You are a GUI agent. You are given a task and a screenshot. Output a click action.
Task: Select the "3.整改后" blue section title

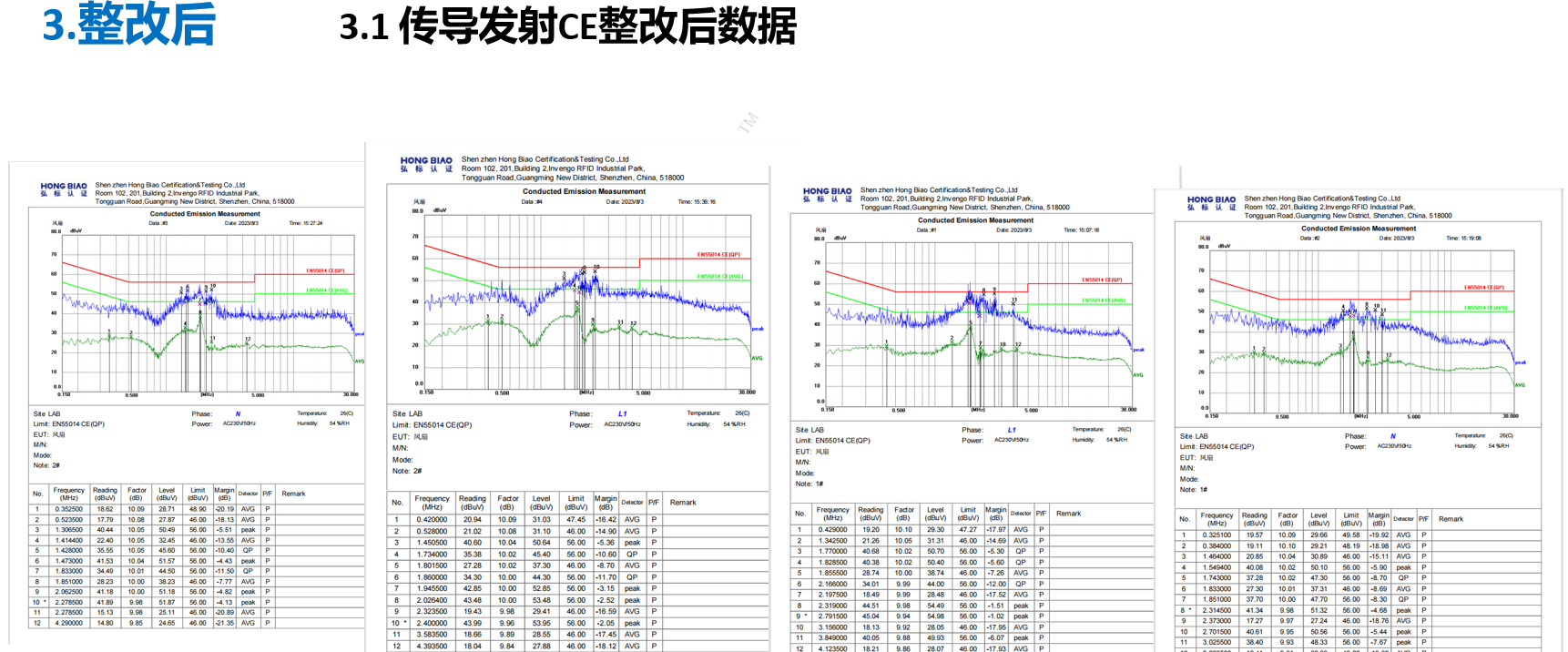coord(129,25)
